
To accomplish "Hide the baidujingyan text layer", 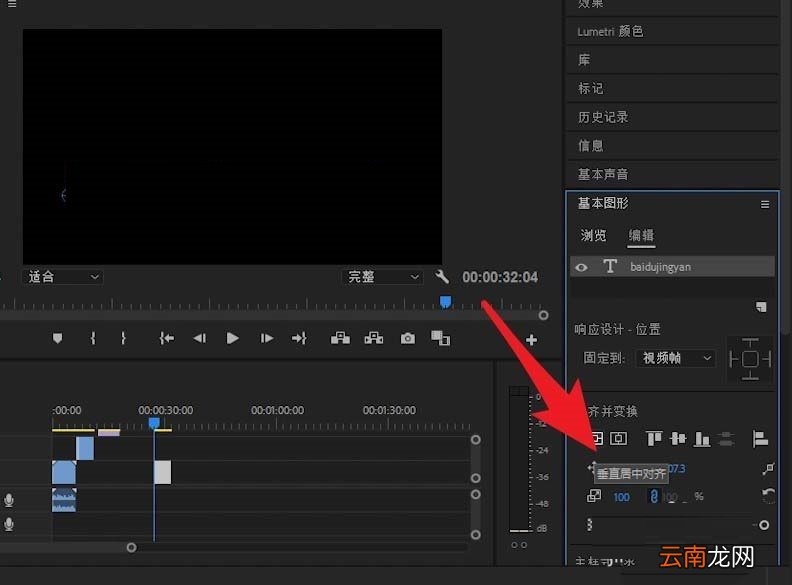I will [581, 267].
